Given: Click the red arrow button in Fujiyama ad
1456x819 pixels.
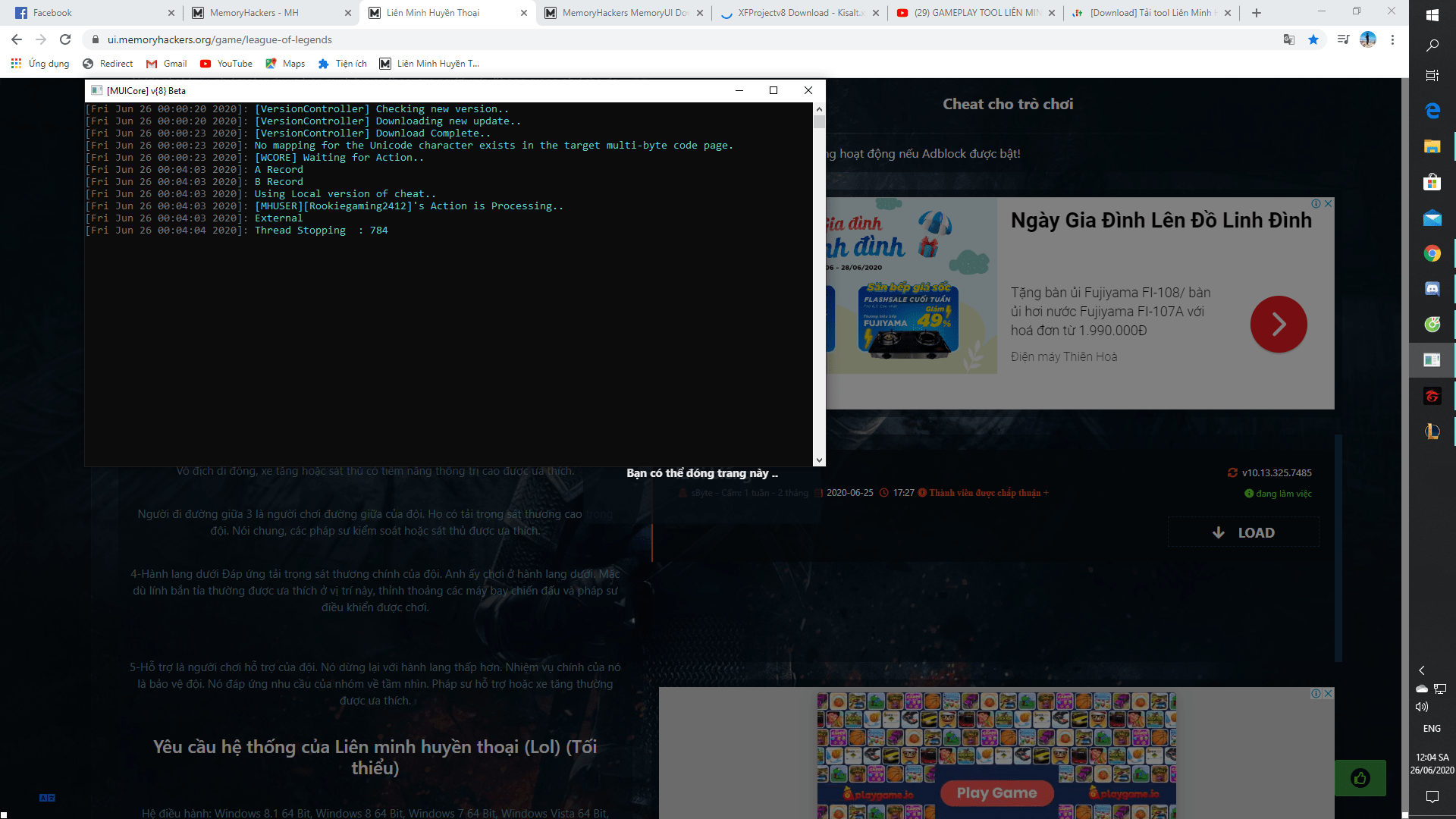Looking at the screenshot, I should 1279,325.
